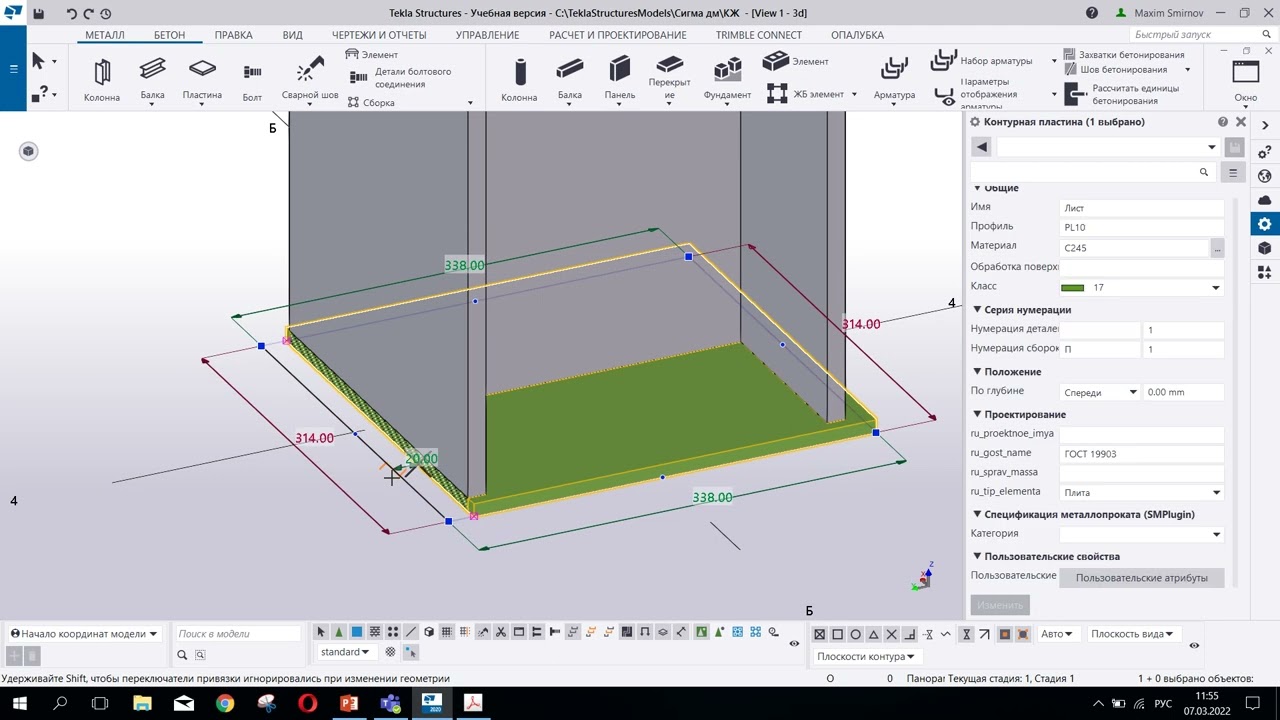Viewport: 1280px width, 720px height.
Task: Toggle the select parts blue square switch
Action: click(x=357, y=632)
